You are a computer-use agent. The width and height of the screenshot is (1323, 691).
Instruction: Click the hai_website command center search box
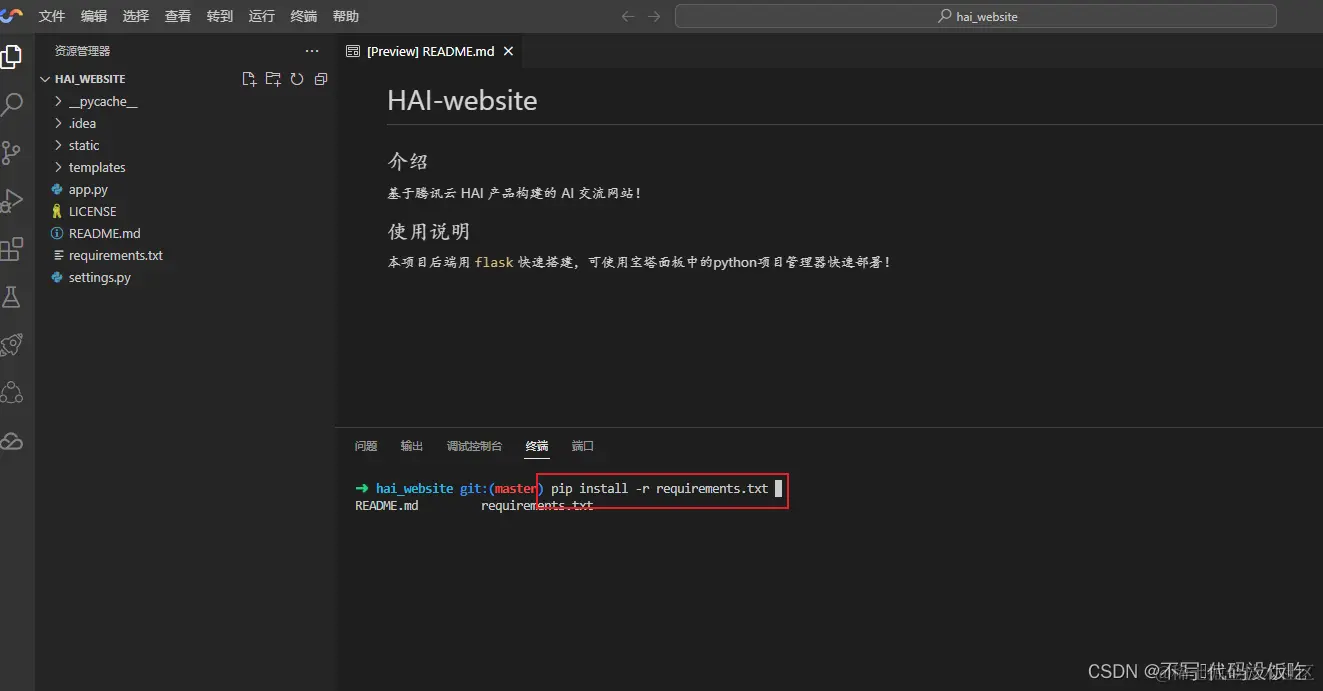tap(976, 16)
